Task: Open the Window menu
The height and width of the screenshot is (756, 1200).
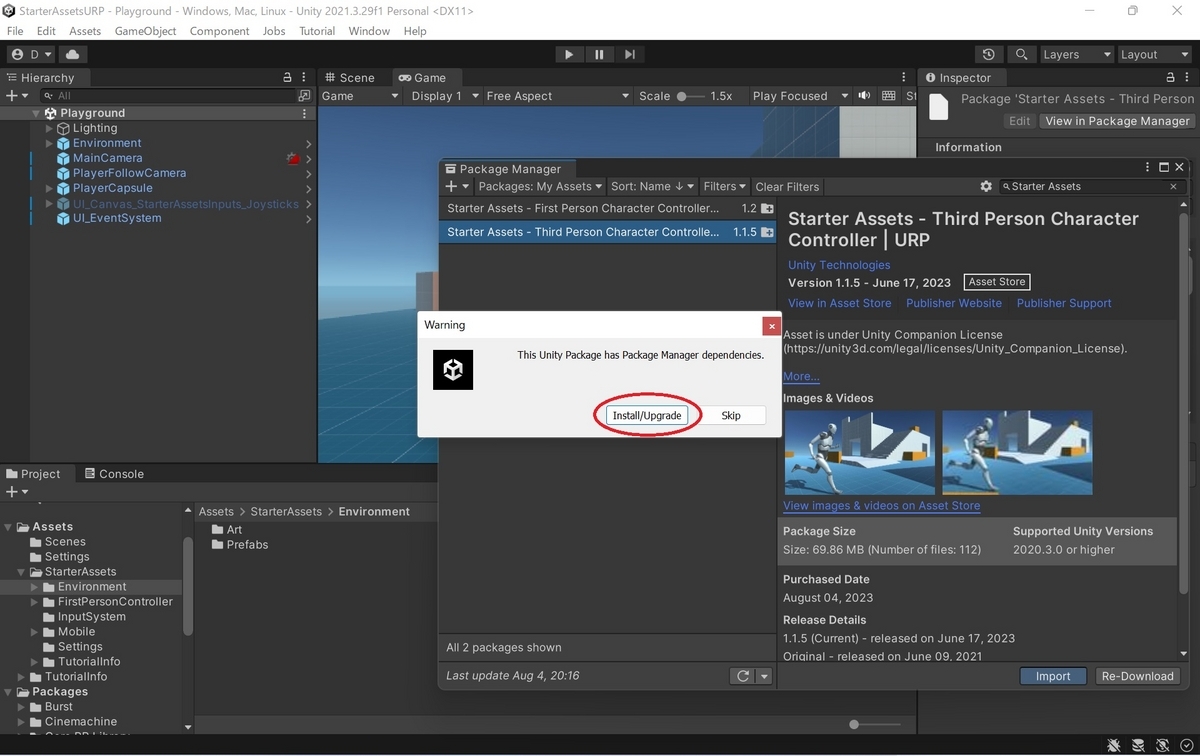Action: (x=369, y=31)
